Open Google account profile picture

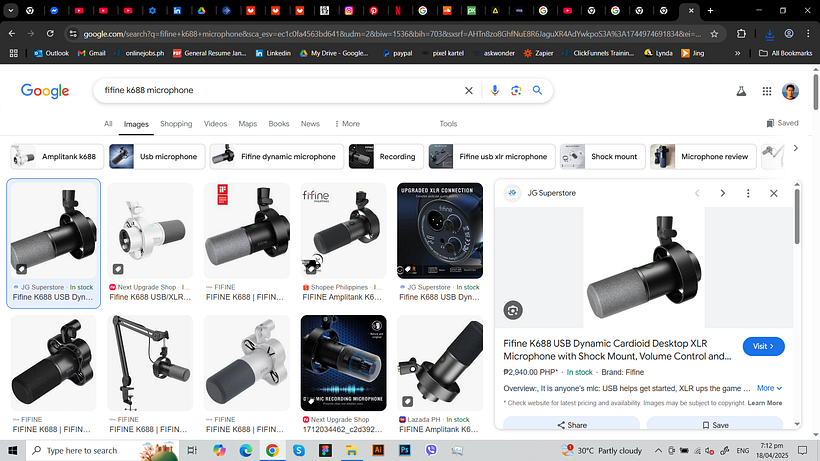tap(790, 91)
